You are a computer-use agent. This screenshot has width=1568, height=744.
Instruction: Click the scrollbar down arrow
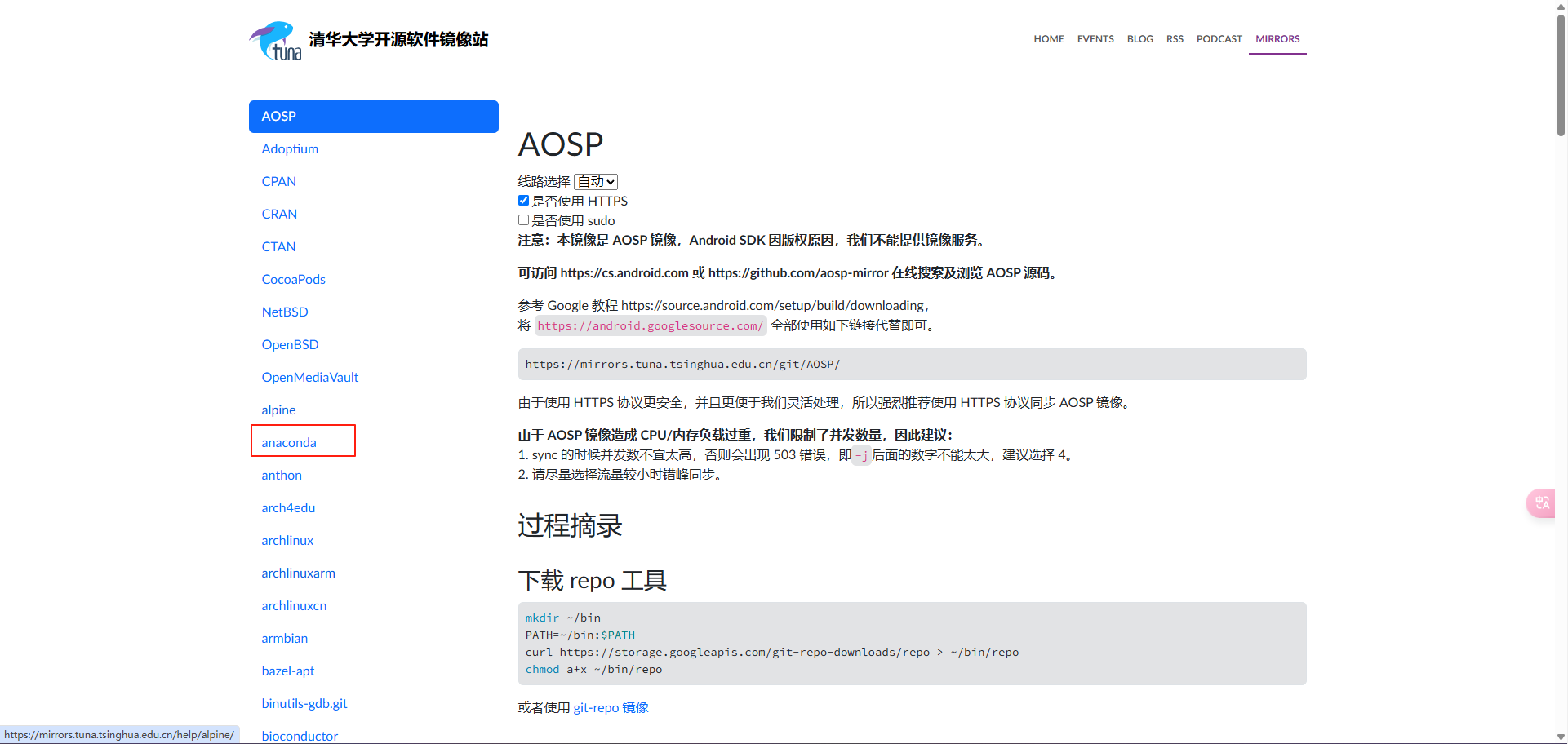tap(1561, 737)
